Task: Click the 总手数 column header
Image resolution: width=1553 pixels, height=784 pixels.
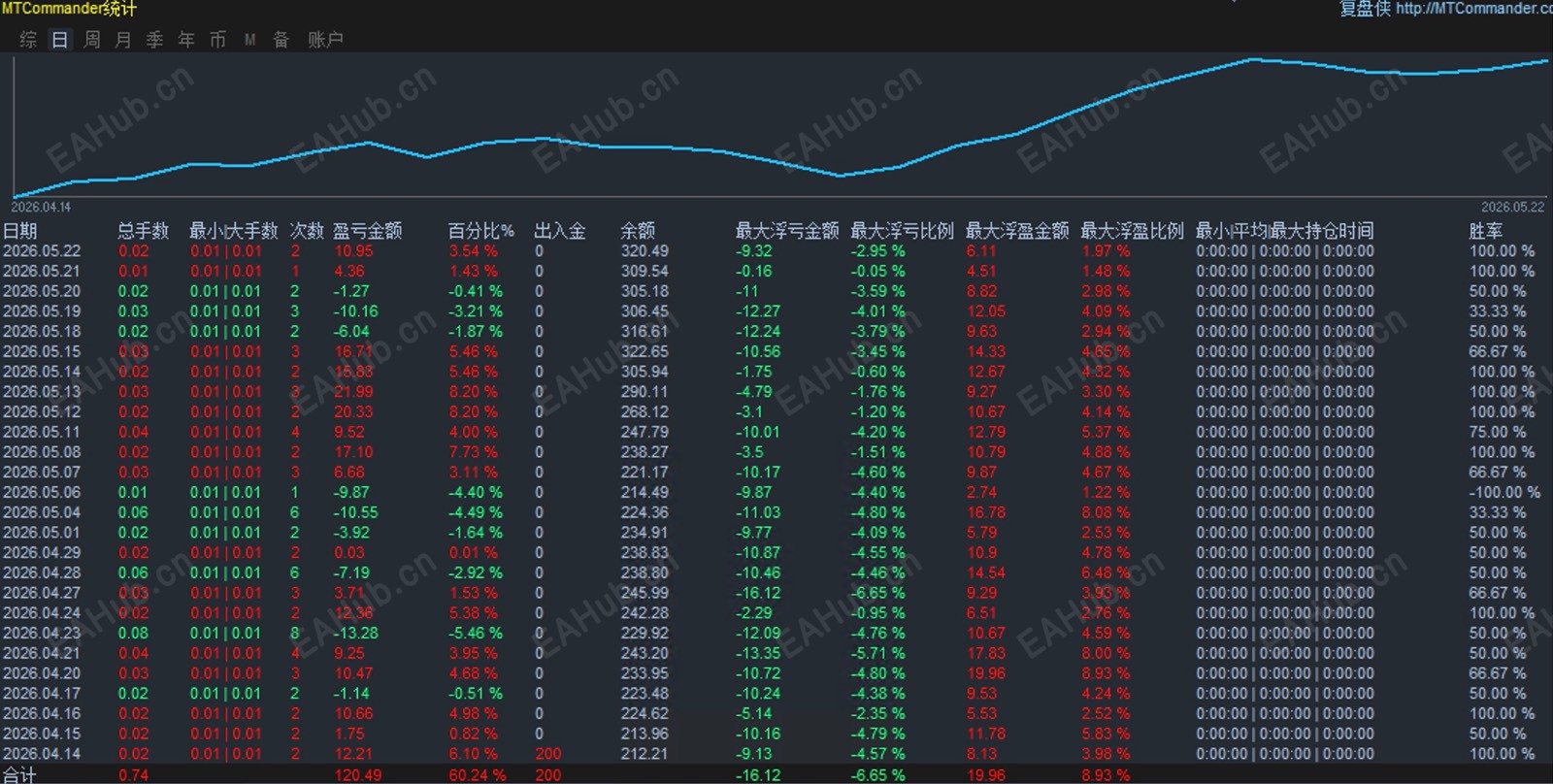Action: coord(144,231)
